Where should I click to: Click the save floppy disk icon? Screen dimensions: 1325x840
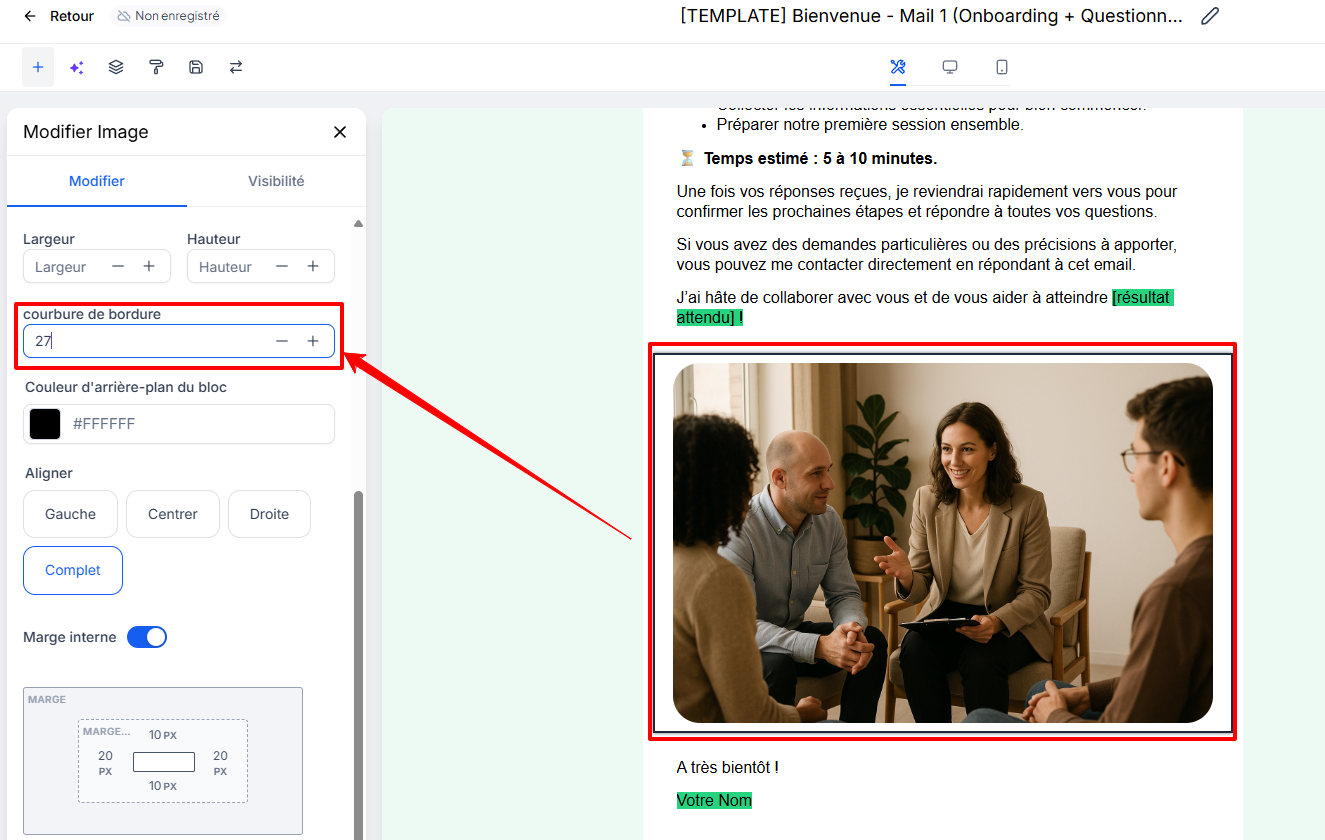(196, 67)
